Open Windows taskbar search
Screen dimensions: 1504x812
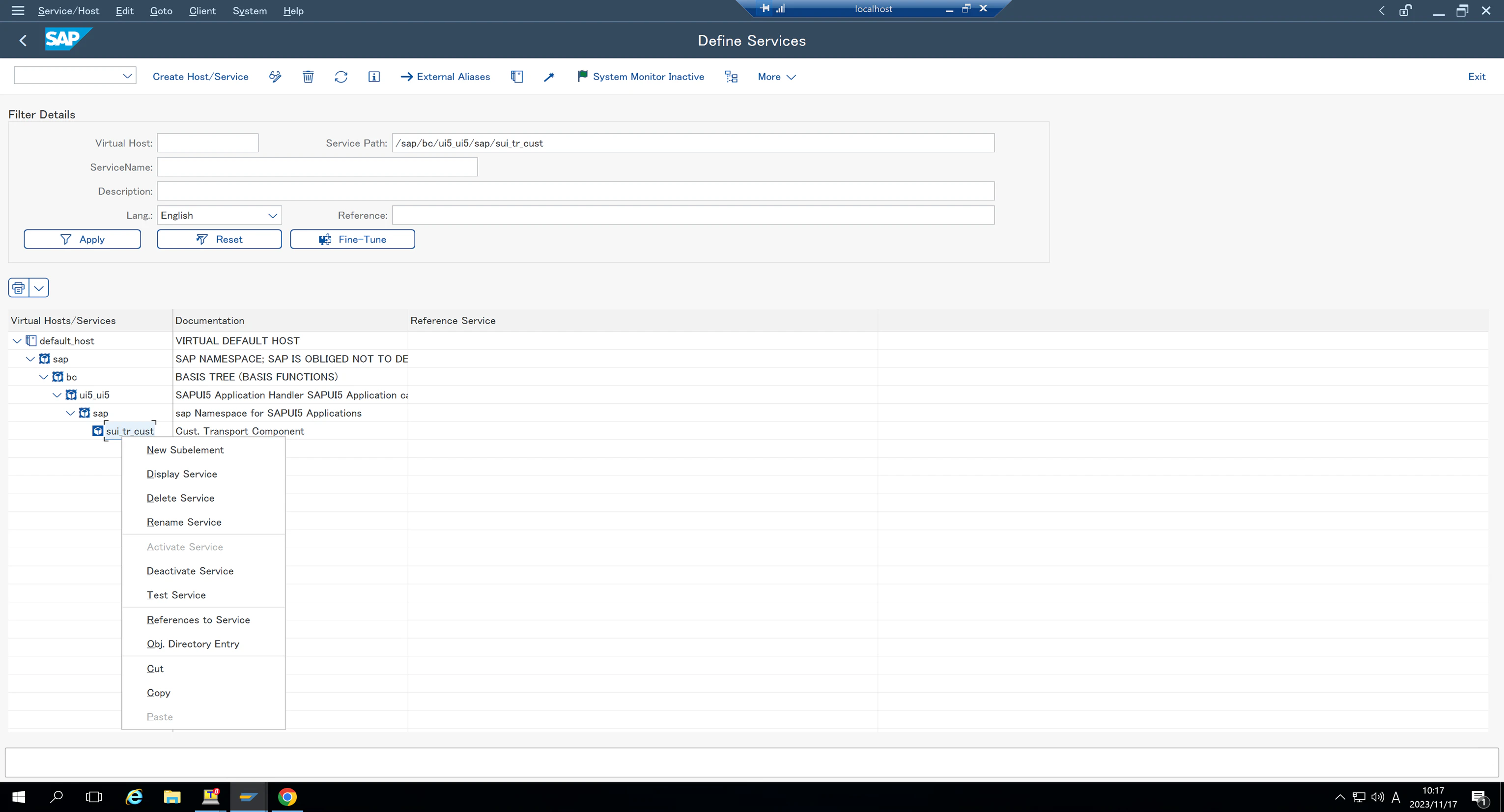click(57, 797)
